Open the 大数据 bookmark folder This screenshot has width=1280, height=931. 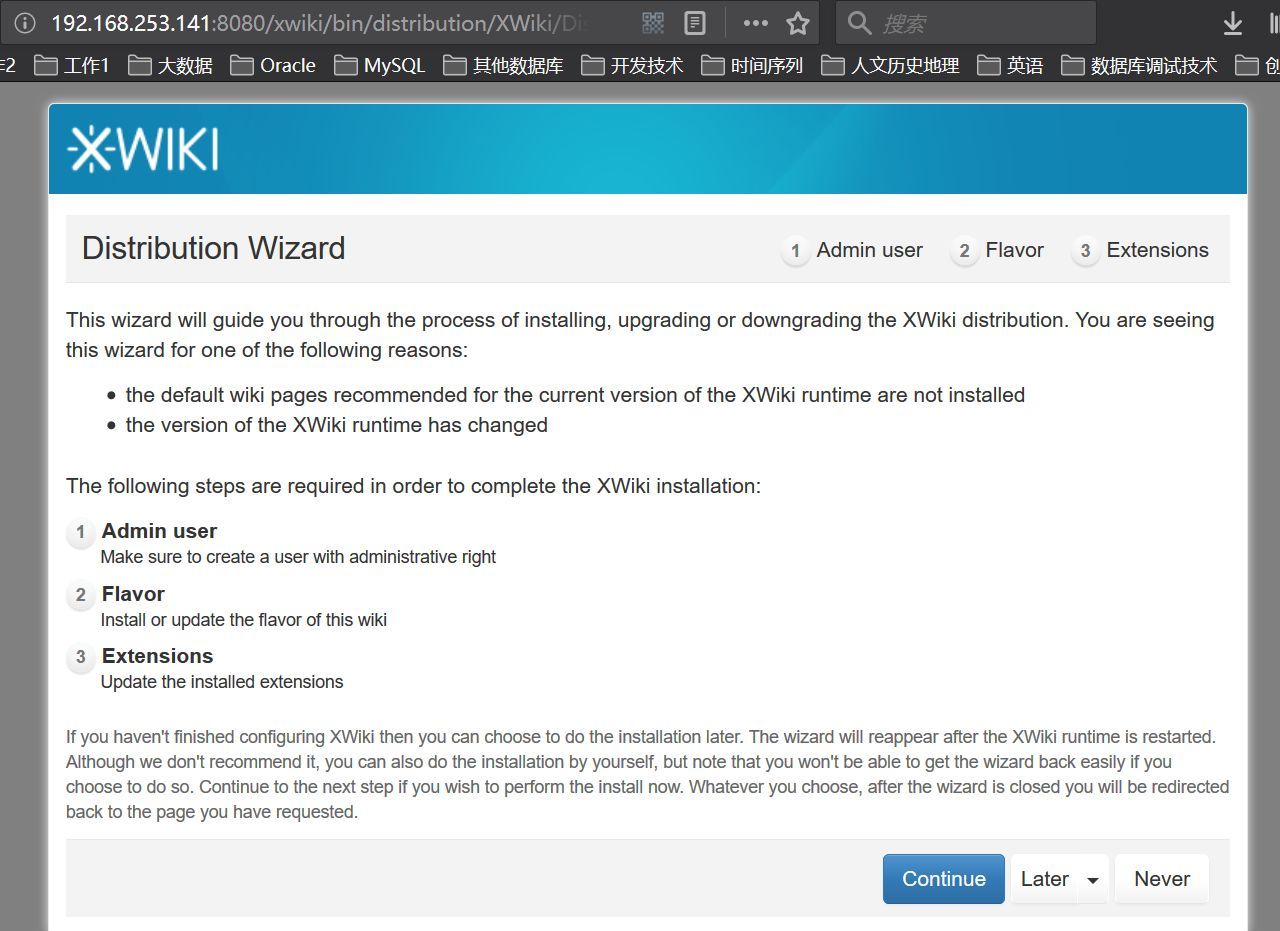pos(171,65)
